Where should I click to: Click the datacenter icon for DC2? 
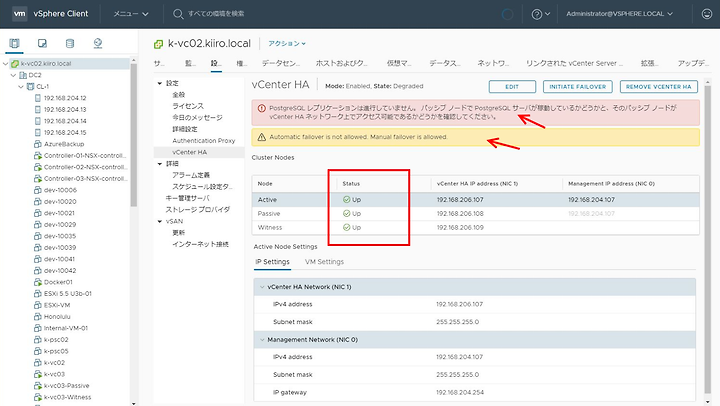point(22,75)
